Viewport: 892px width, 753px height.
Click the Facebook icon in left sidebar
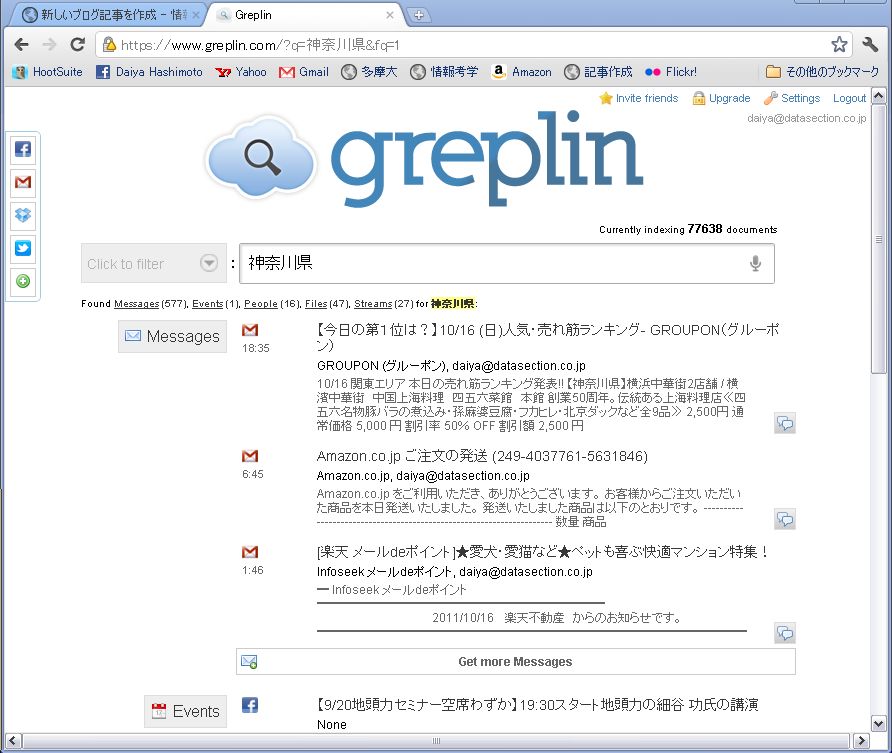pyautogui.click(x=23, y=149)
